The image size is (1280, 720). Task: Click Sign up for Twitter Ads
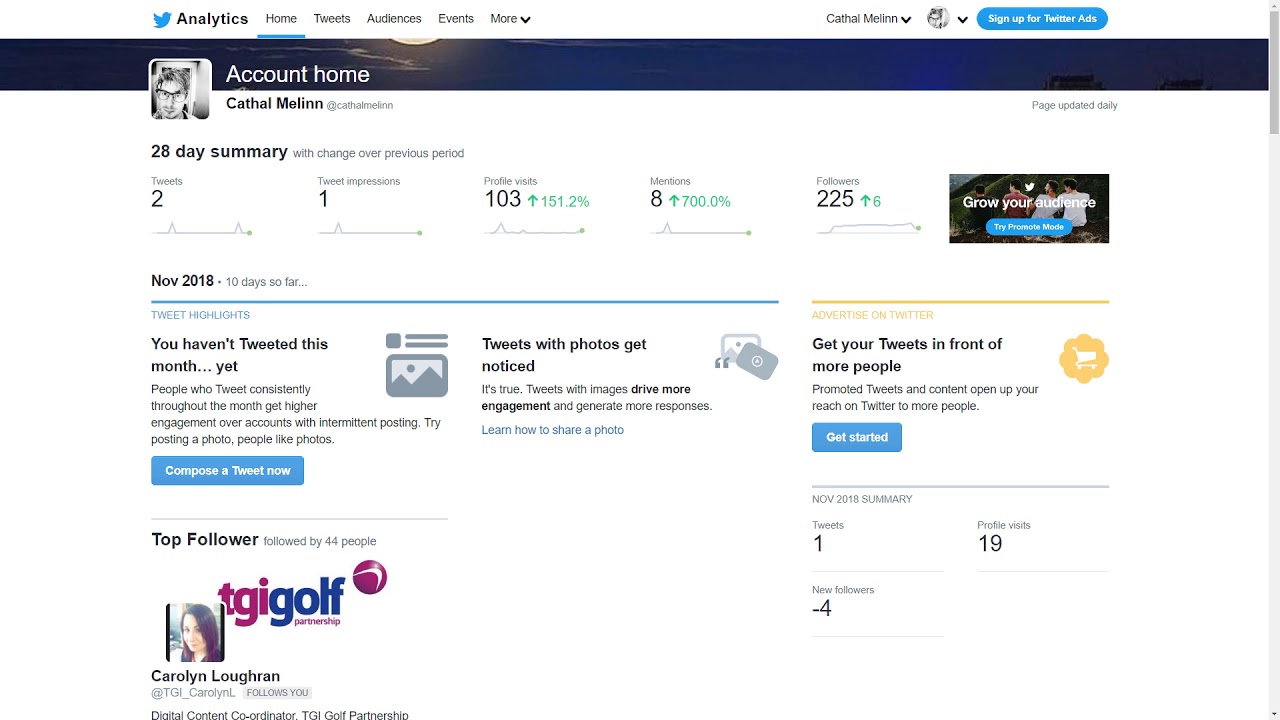point(1042,18)
